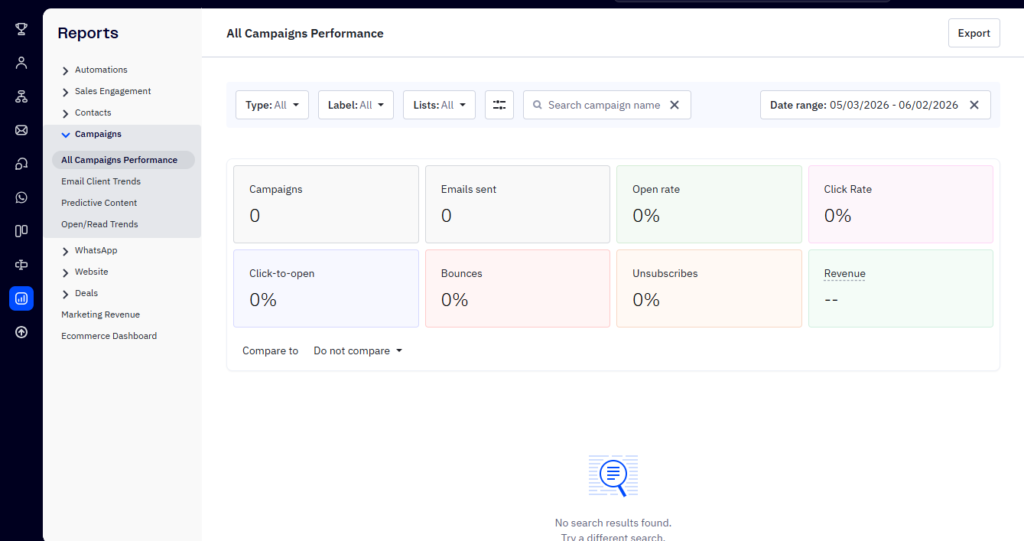Open Campaigns envelope icon in left navigation
1024x541 pixels.
tap(22, 130)
